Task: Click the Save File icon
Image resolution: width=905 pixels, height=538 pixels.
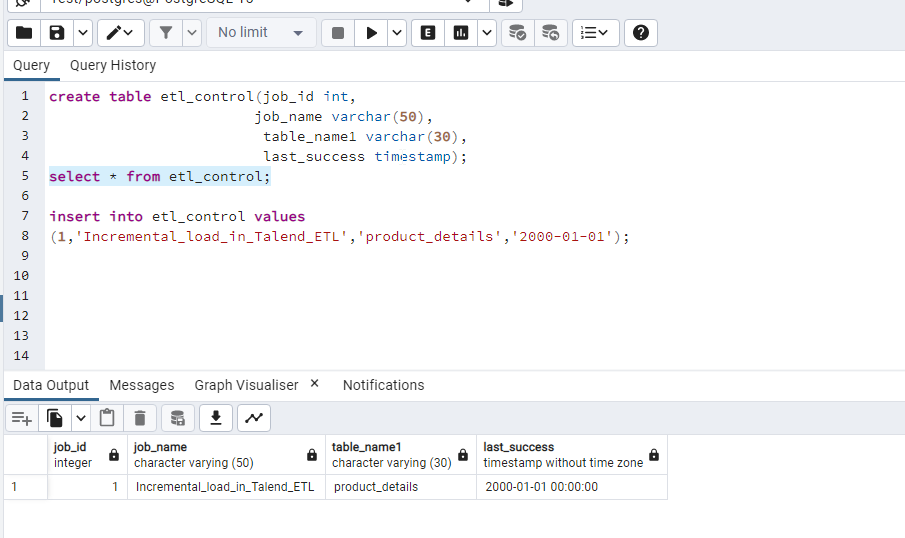Action: click(x=57, y=33)
